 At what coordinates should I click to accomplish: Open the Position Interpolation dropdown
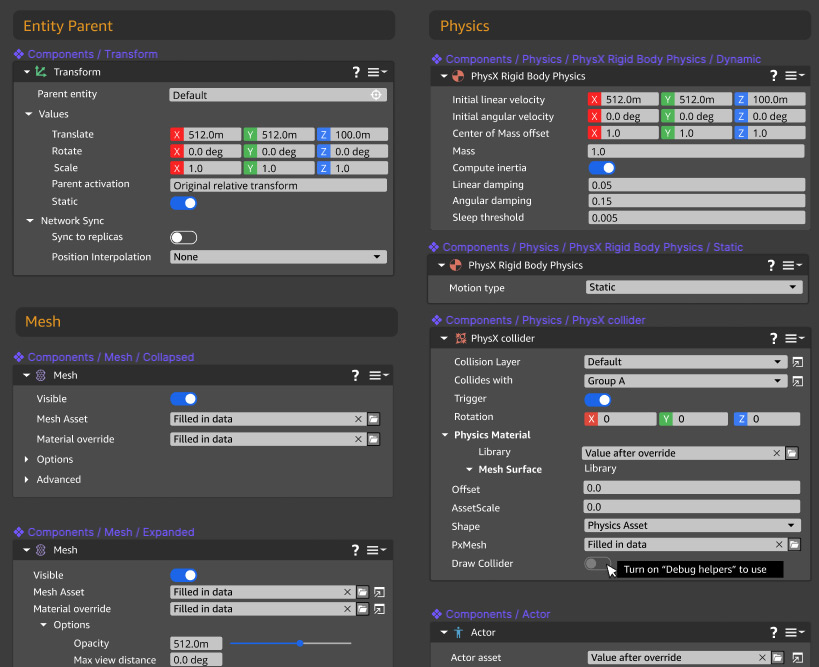278,257
